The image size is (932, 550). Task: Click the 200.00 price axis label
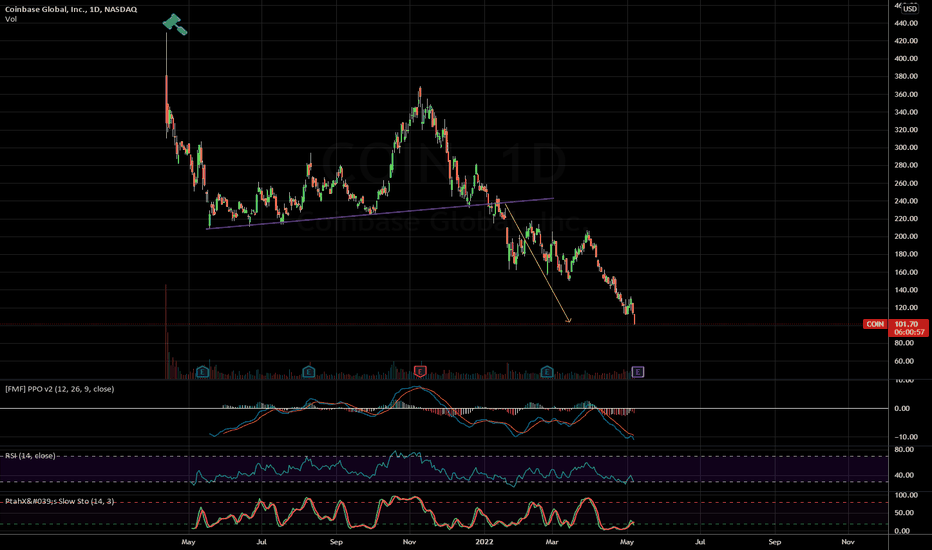(905, 237)
